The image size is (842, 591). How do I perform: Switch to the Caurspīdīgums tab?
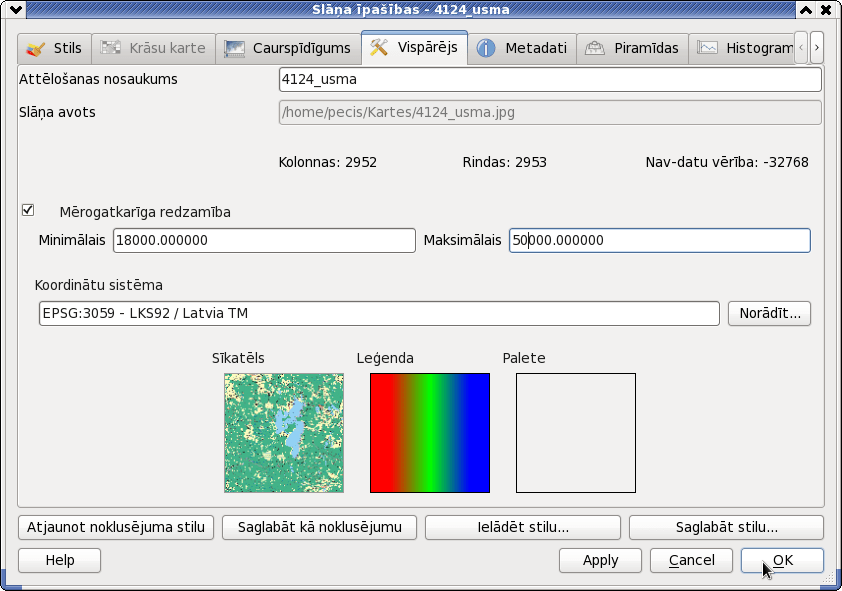tap(288, 48)
